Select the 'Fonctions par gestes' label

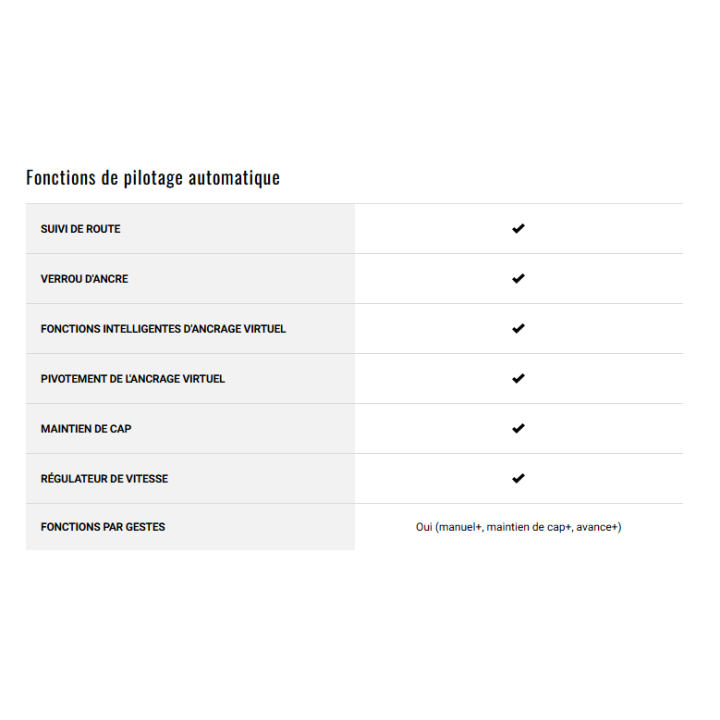tap(103, 527)
